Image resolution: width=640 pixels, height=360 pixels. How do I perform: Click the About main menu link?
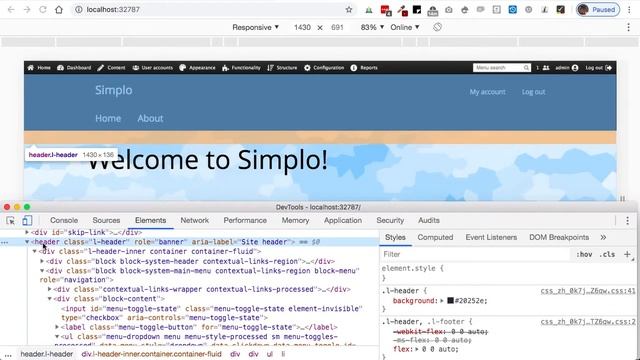click(x=150, y=118)
